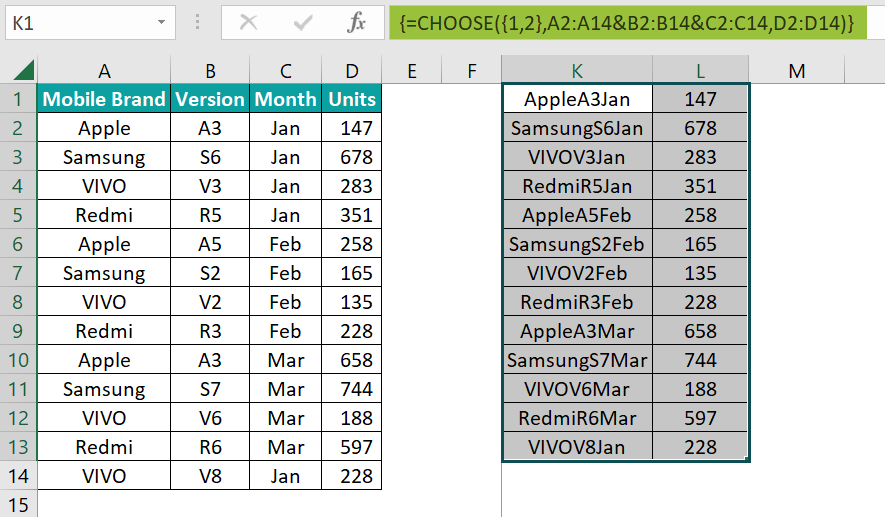Viewport: 885px width, 517px height.
Task: Select version cell A5
Action: 210,244
